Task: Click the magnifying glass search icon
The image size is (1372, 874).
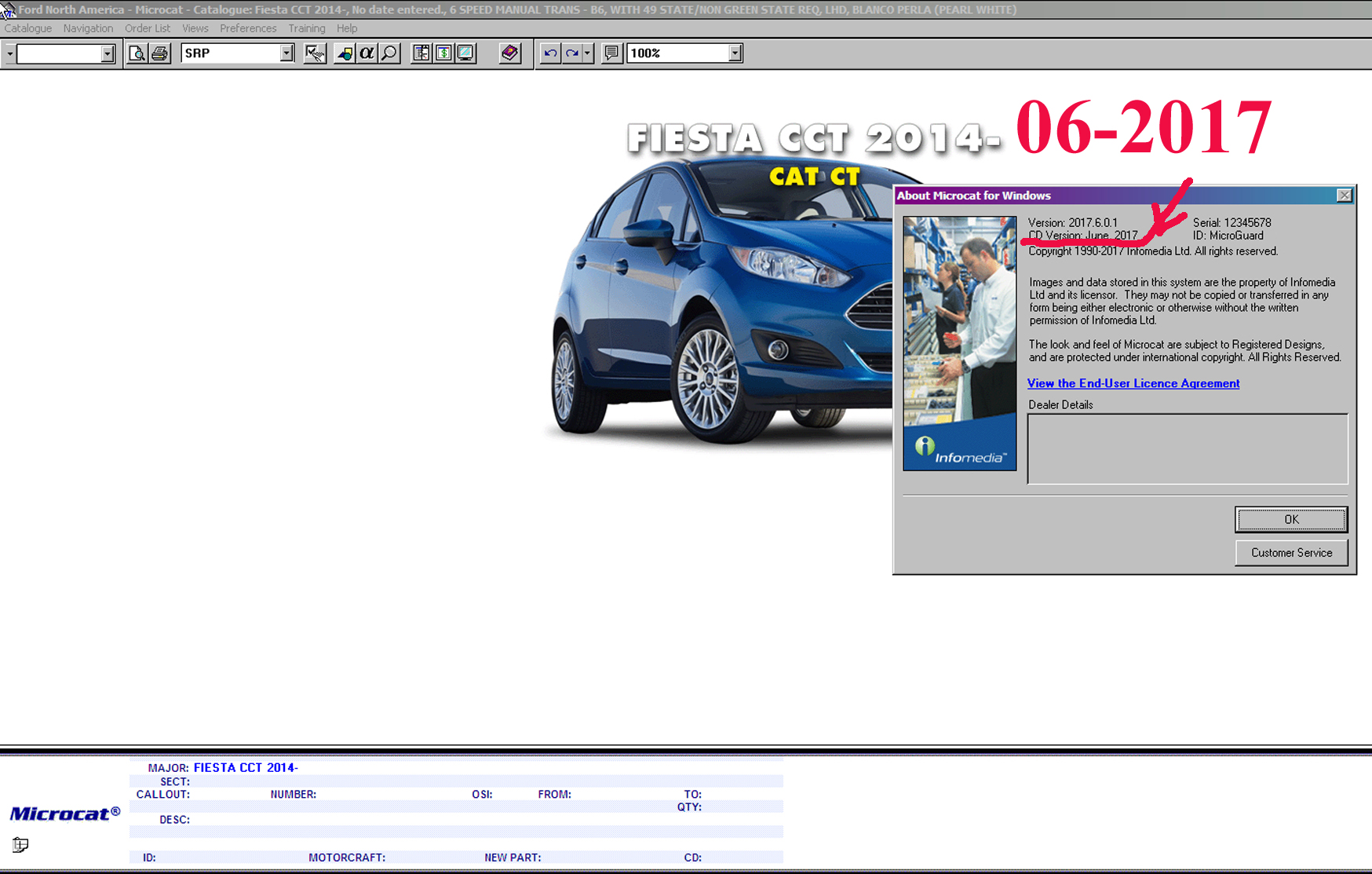Action: 389,53
